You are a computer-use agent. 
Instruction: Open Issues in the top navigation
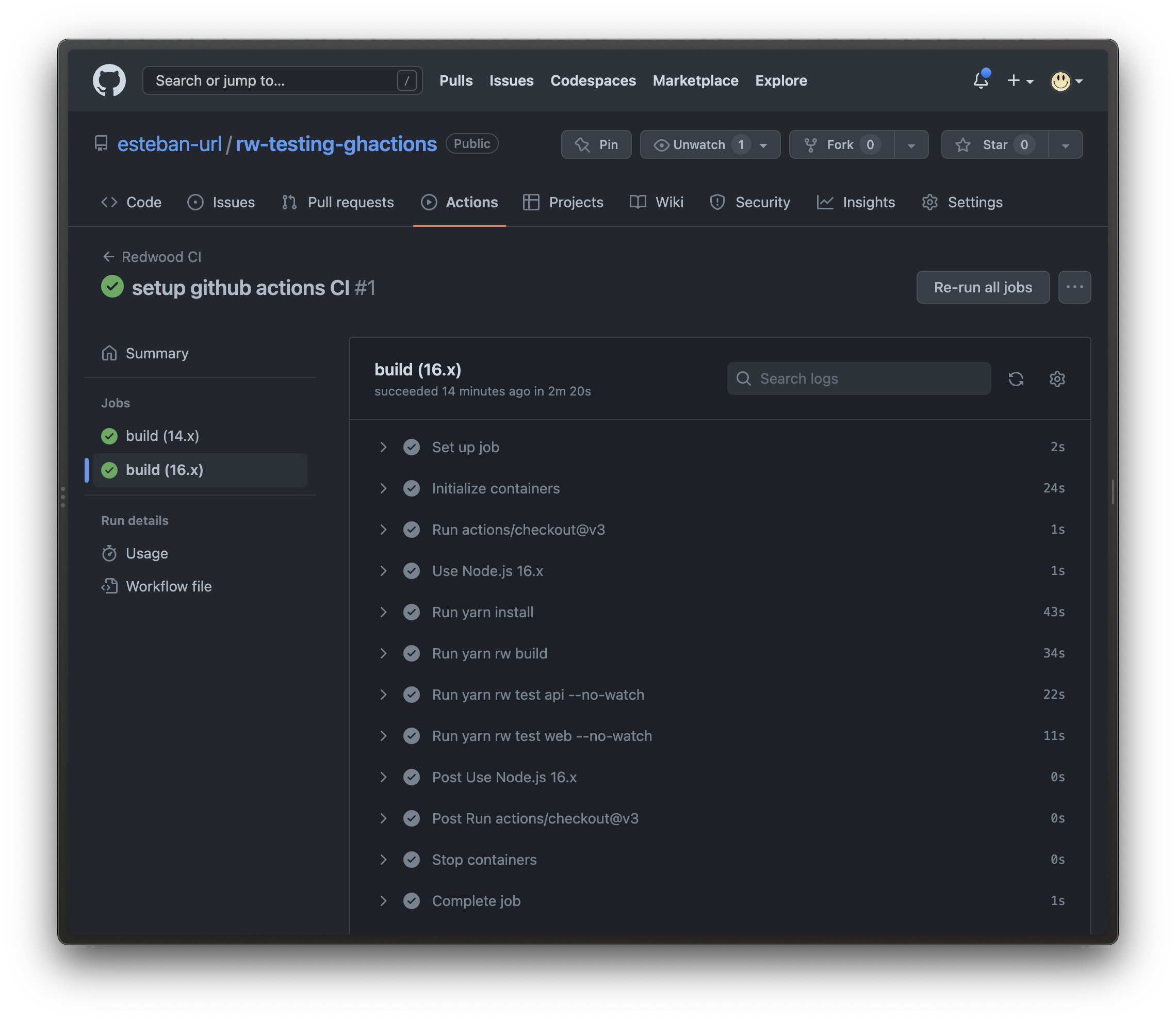coord(511,80)
